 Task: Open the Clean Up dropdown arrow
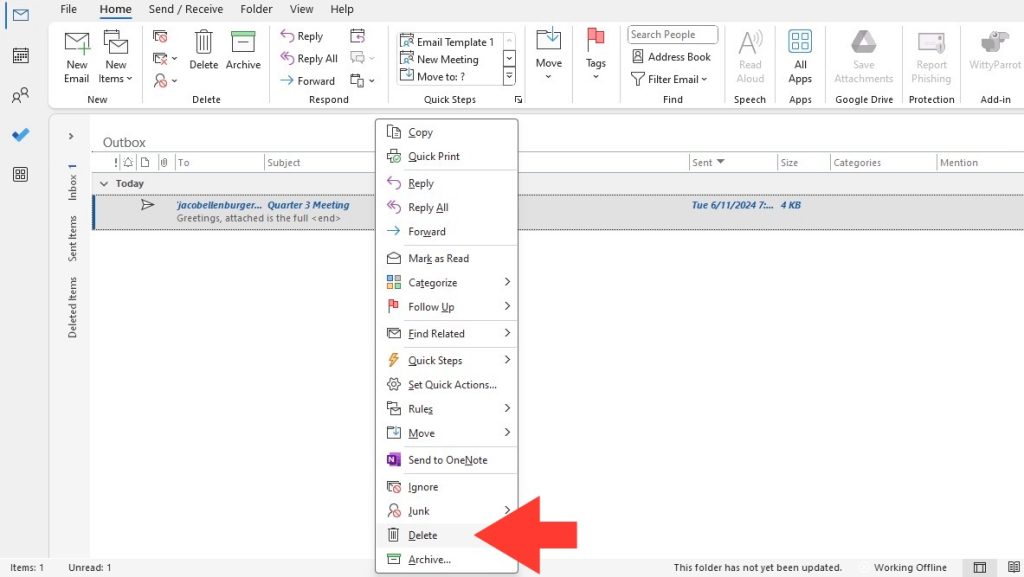tap(174, 59)
